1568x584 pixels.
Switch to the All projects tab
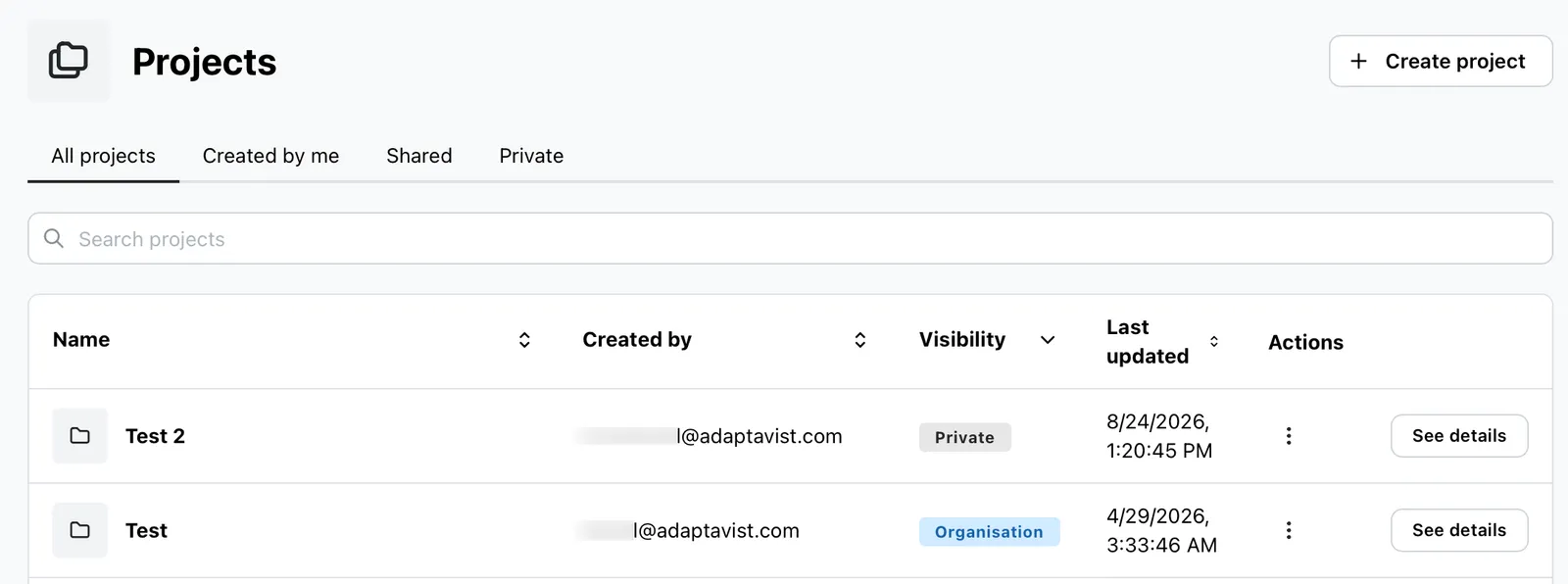pyautogui.click(x=103, y=156)
